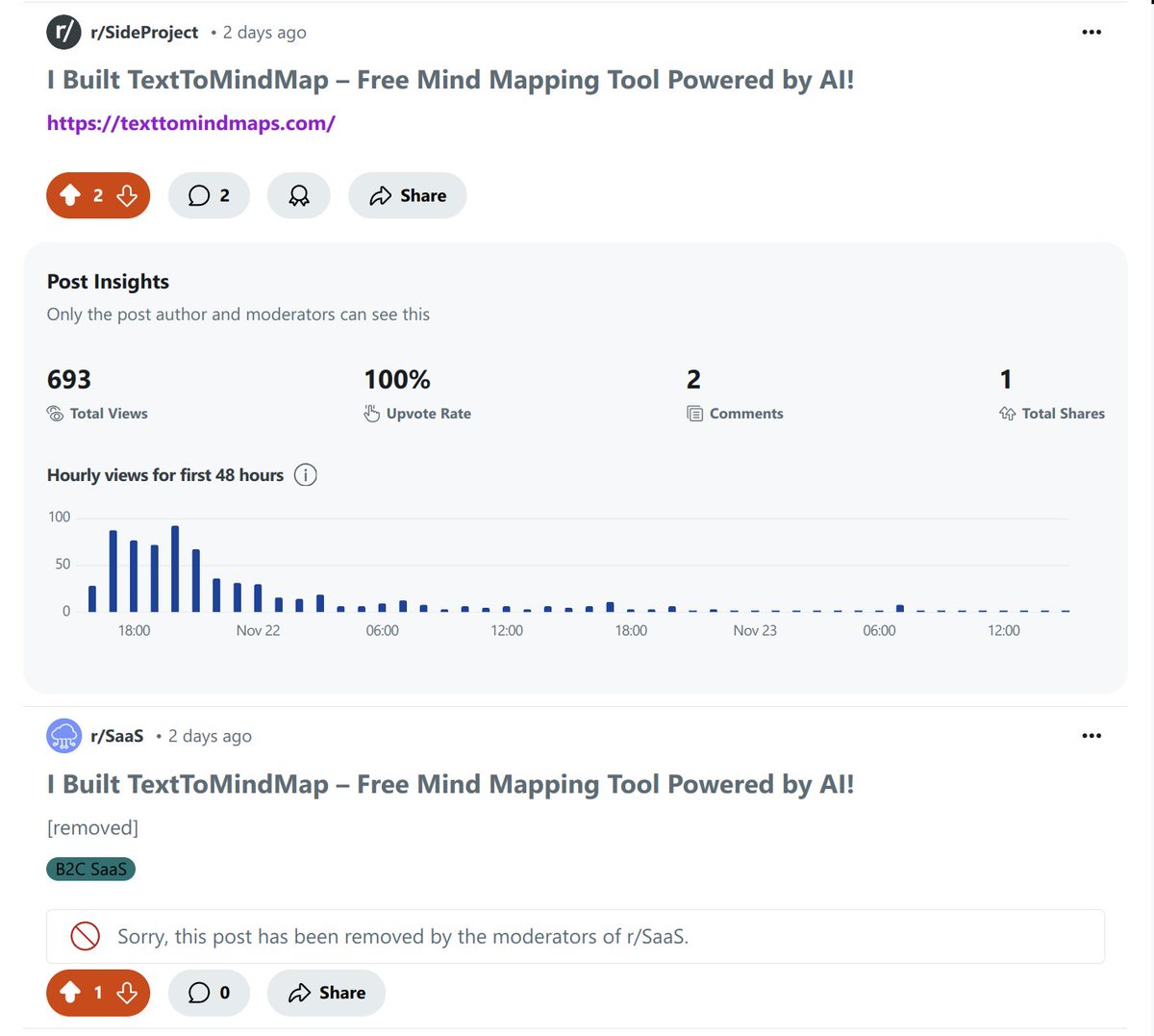Click the Upvote Rate hand icon
The image size is (1154, 1036).
pos(372,414)
